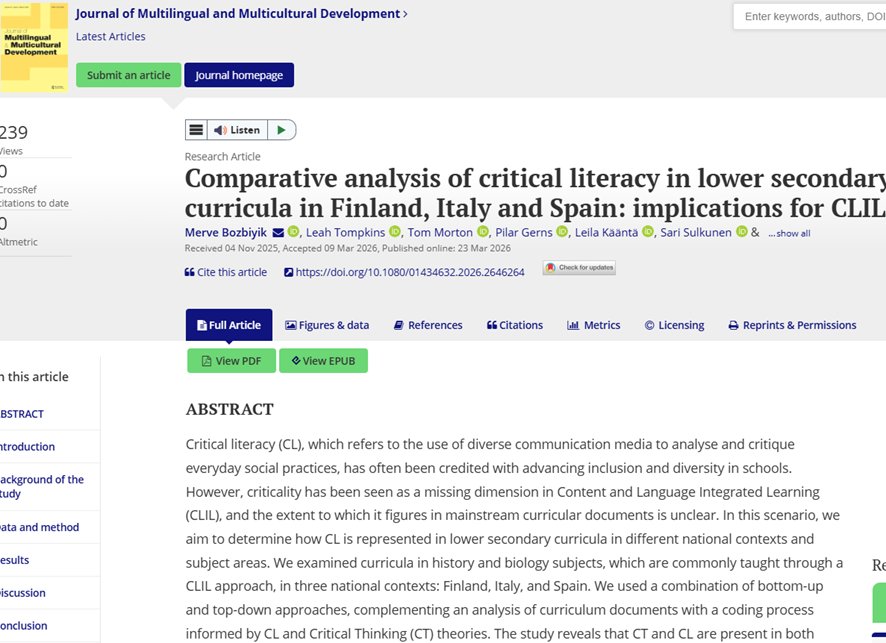Open Pilar Gerns' ORCID icon
The height and width of the screenshot is (643, 886).
coord(562,232)
